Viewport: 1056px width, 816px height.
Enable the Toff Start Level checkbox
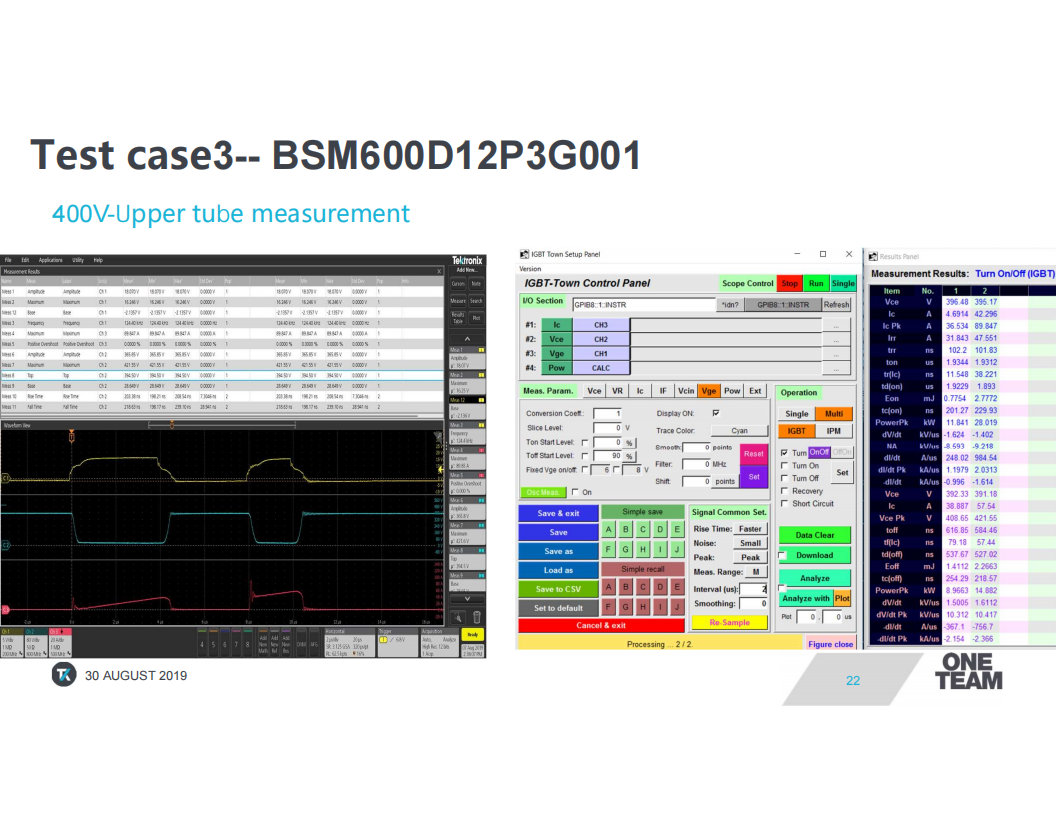tap(585, 456)
